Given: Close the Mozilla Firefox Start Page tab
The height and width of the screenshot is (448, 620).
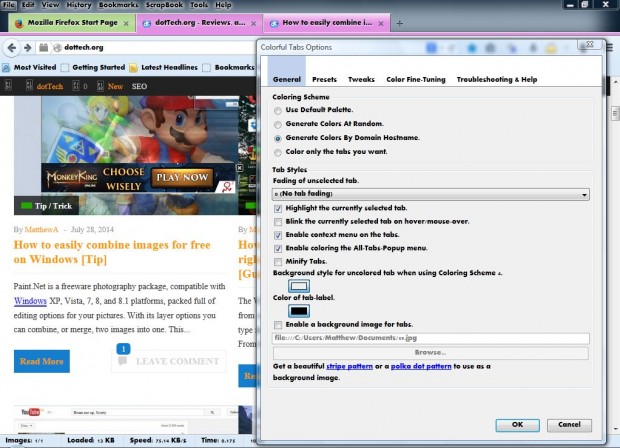Looking at the screenshot, I should 126,24.
